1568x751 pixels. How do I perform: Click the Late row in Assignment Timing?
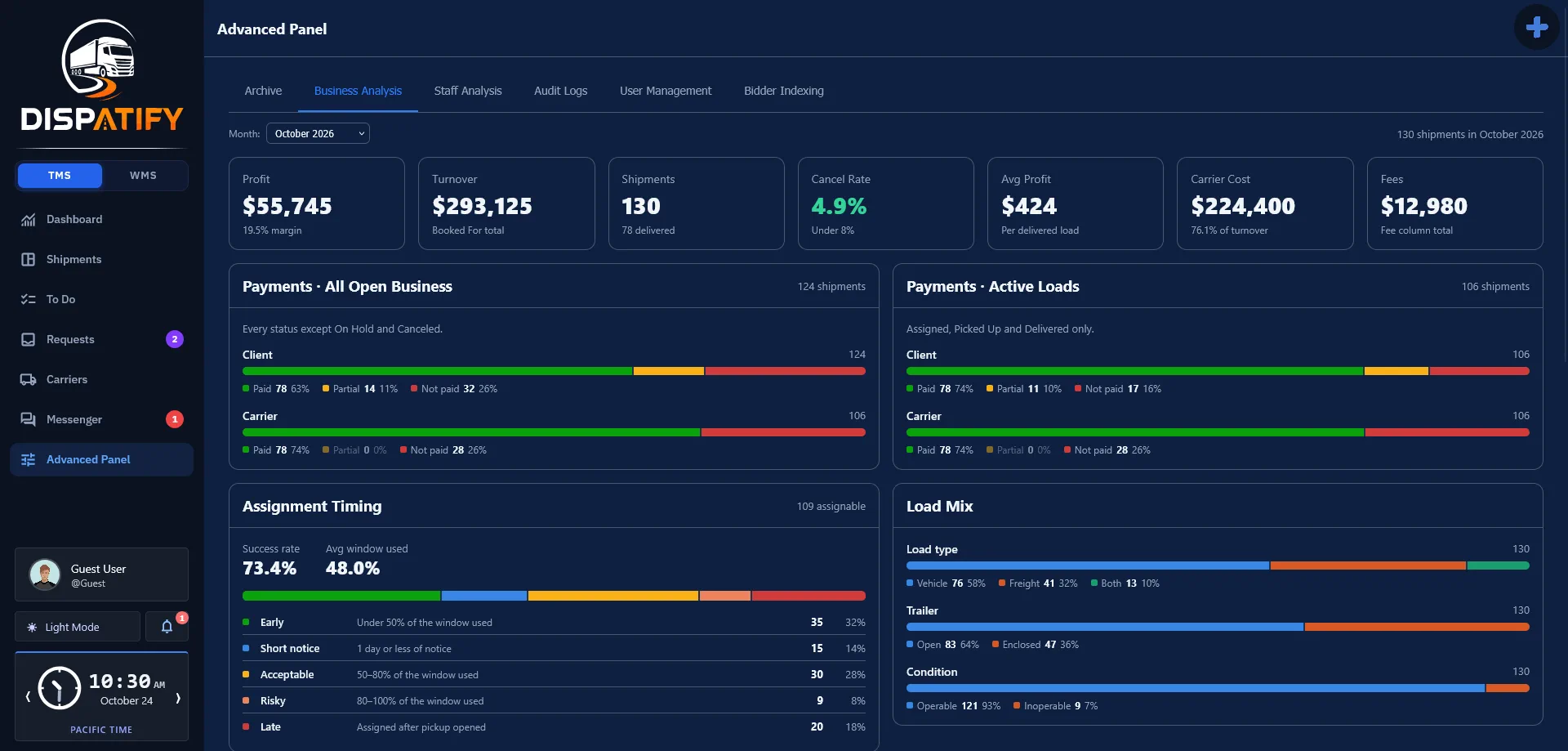pyautogui.click(x=554, y=726)
